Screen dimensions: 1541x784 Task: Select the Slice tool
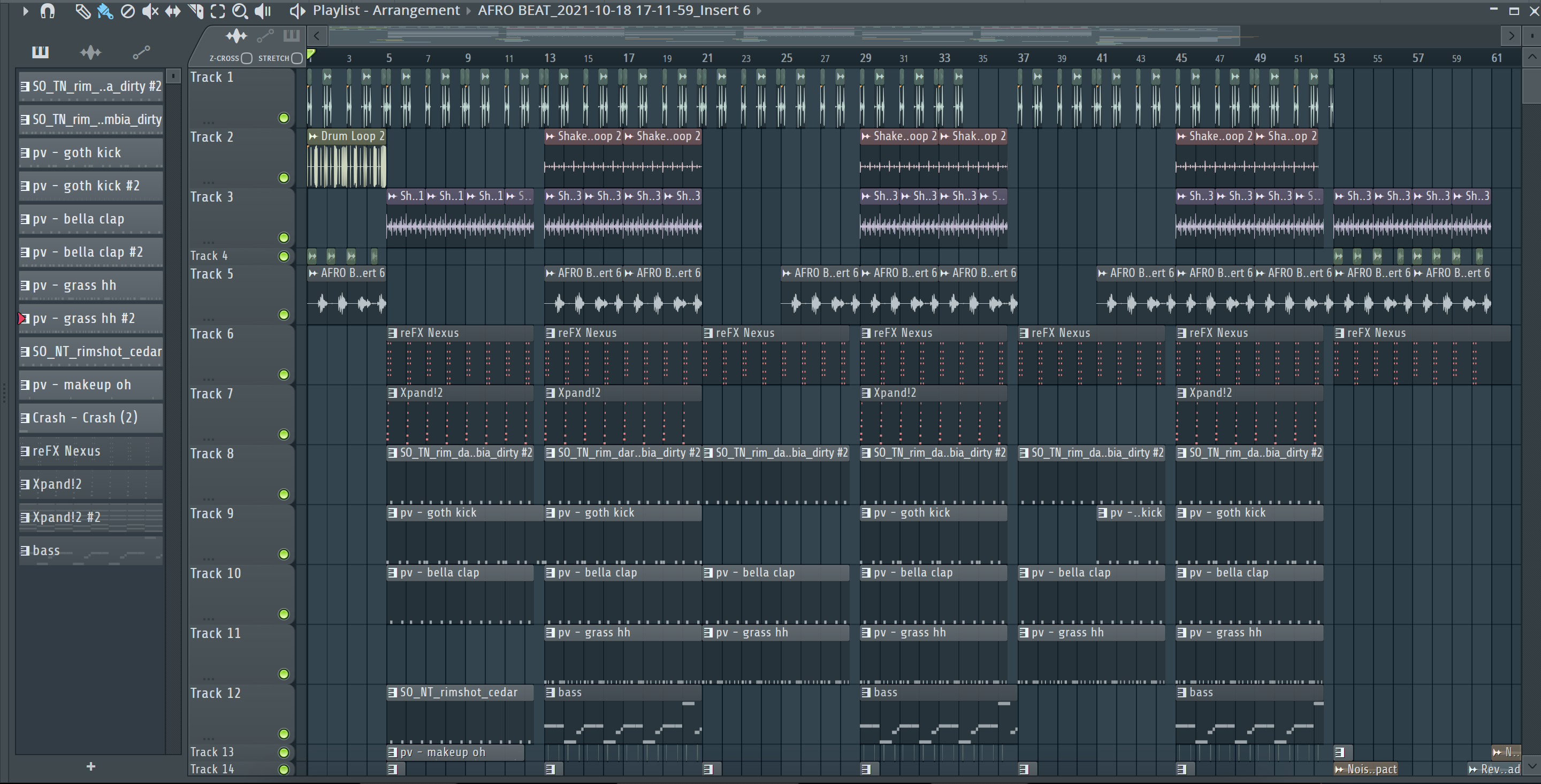196,10
